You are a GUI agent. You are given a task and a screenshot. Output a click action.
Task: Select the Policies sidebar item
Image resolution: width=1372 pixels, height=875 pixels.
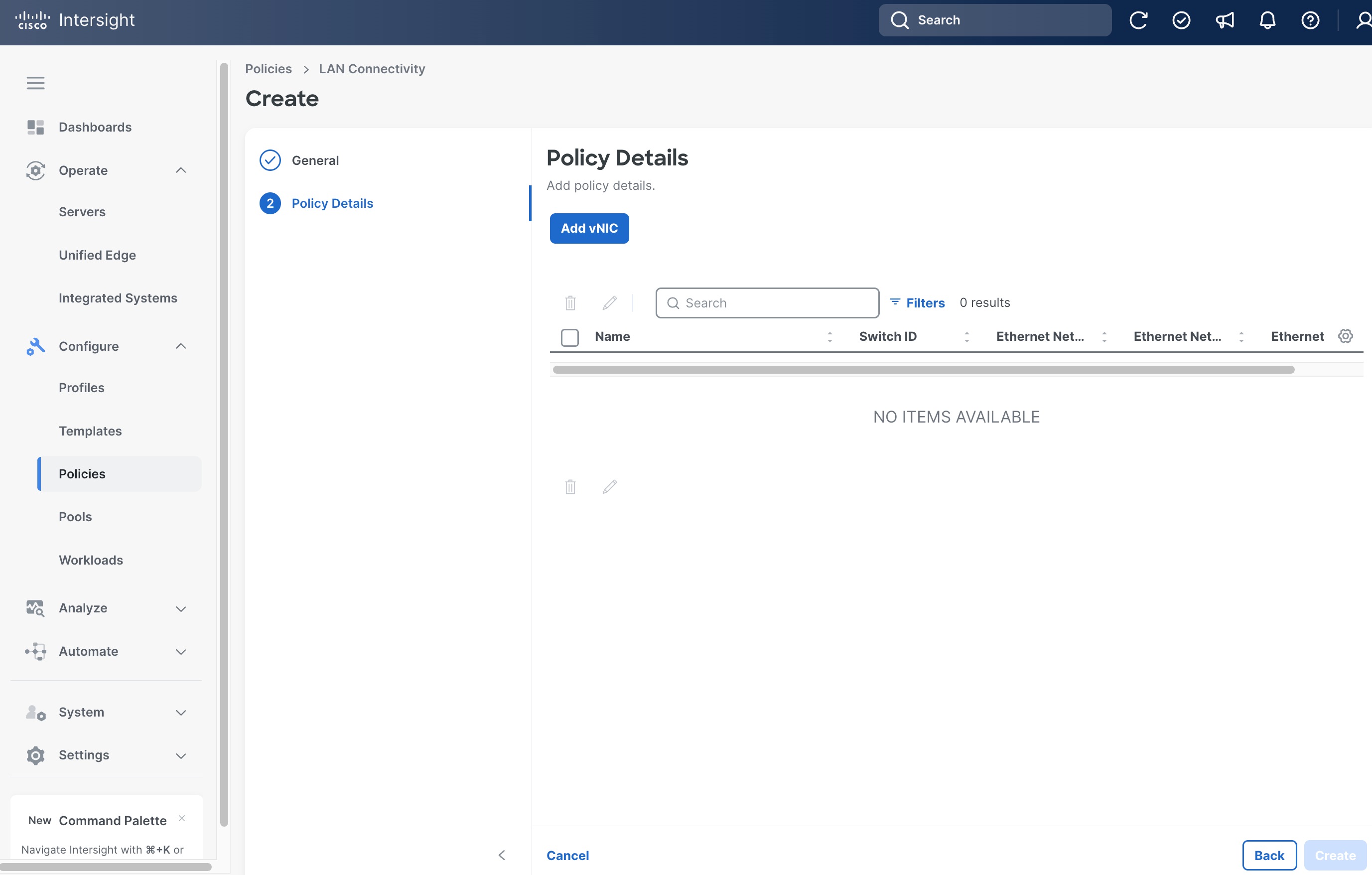120,474
